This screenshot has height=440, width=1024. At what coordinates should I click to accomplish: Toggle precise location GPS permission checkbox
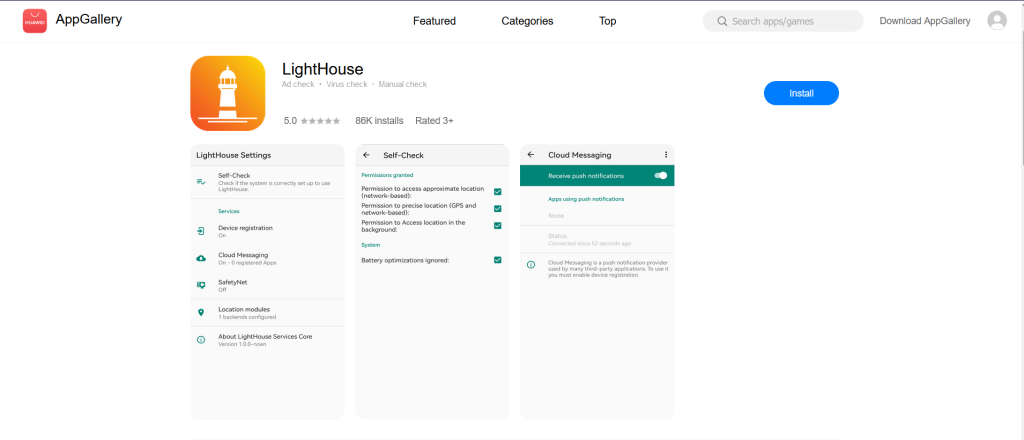click(498, 209)
